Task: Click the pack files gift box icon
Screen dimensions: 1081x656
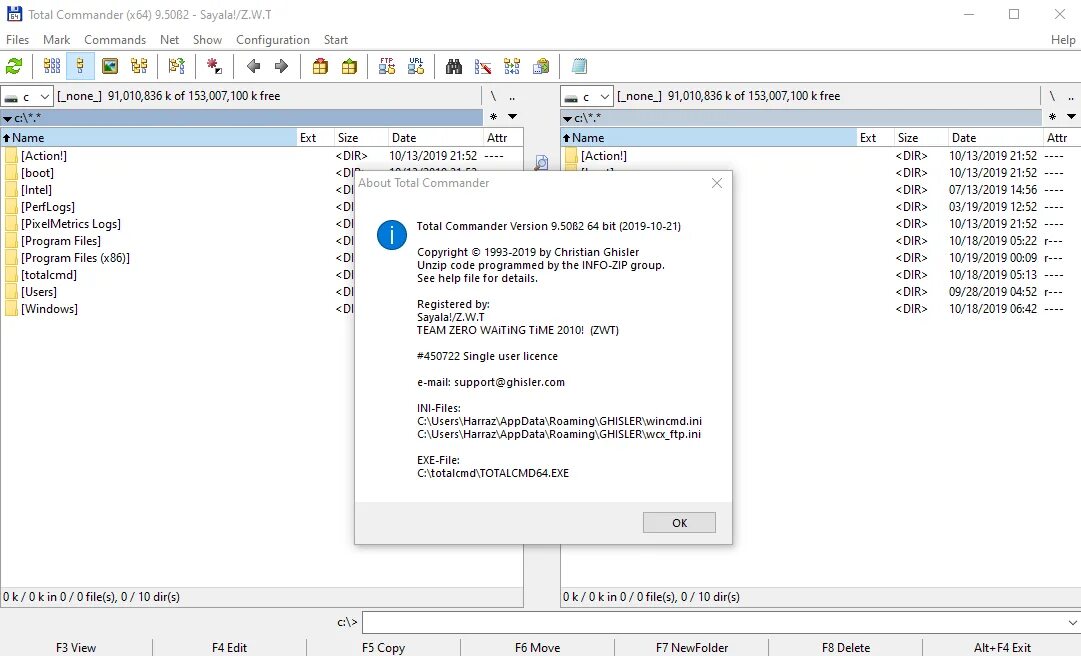Action: coord(320,66)
